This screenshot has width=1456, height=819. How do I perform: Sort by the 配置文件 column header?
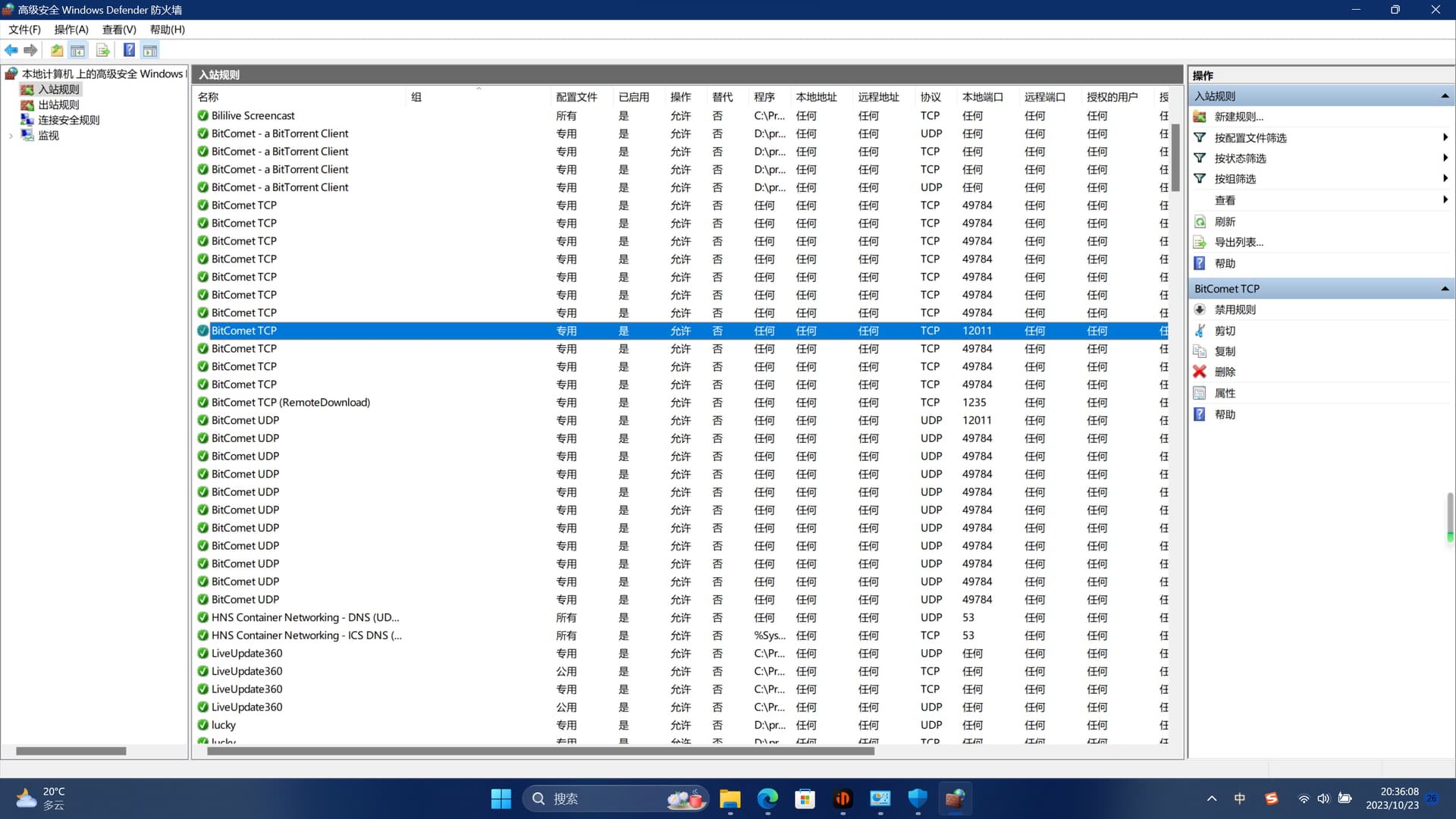click(x=582, y=97)
